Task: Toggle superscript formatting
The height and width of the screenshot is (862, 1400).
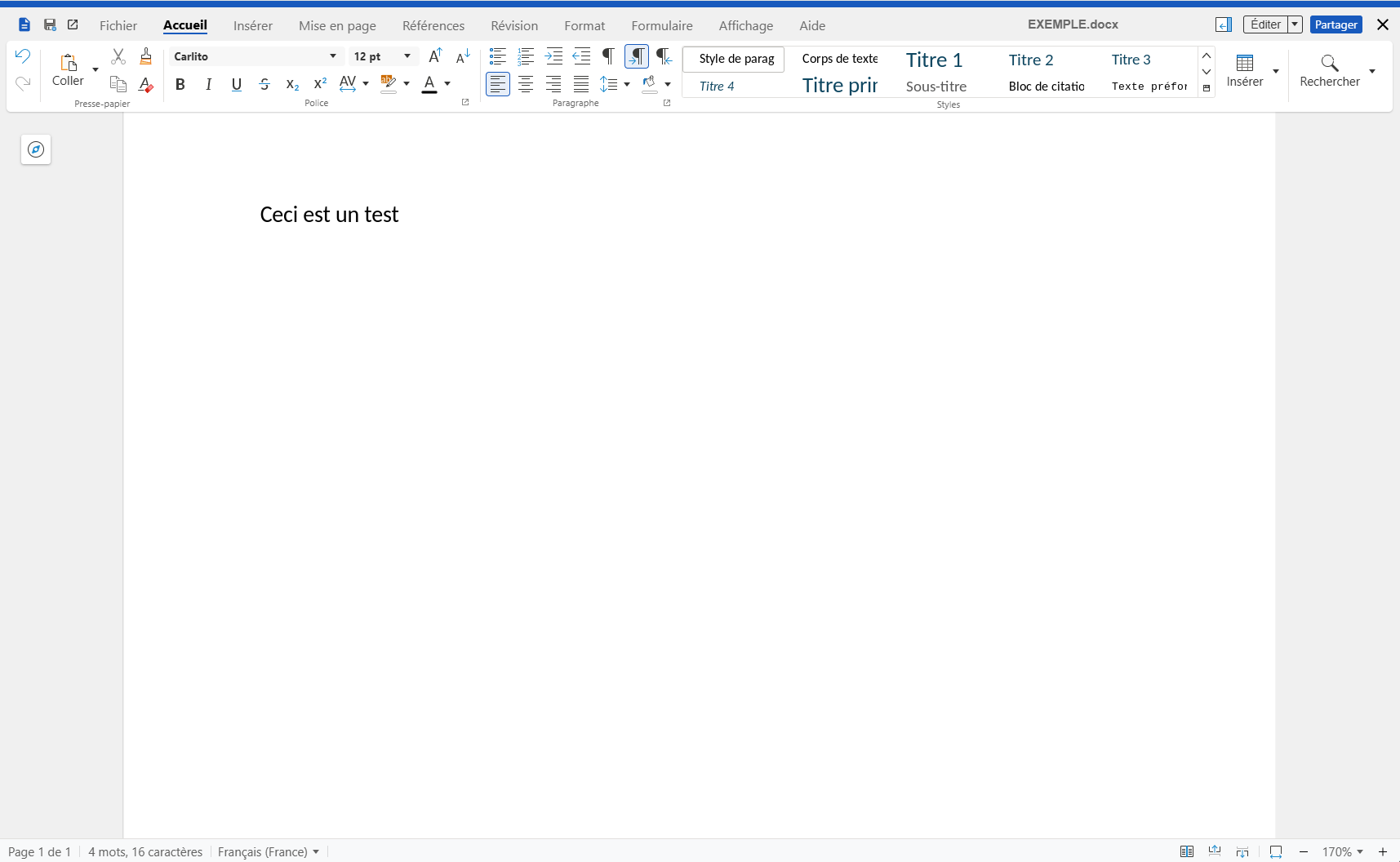Action: [x=320, y=83]
